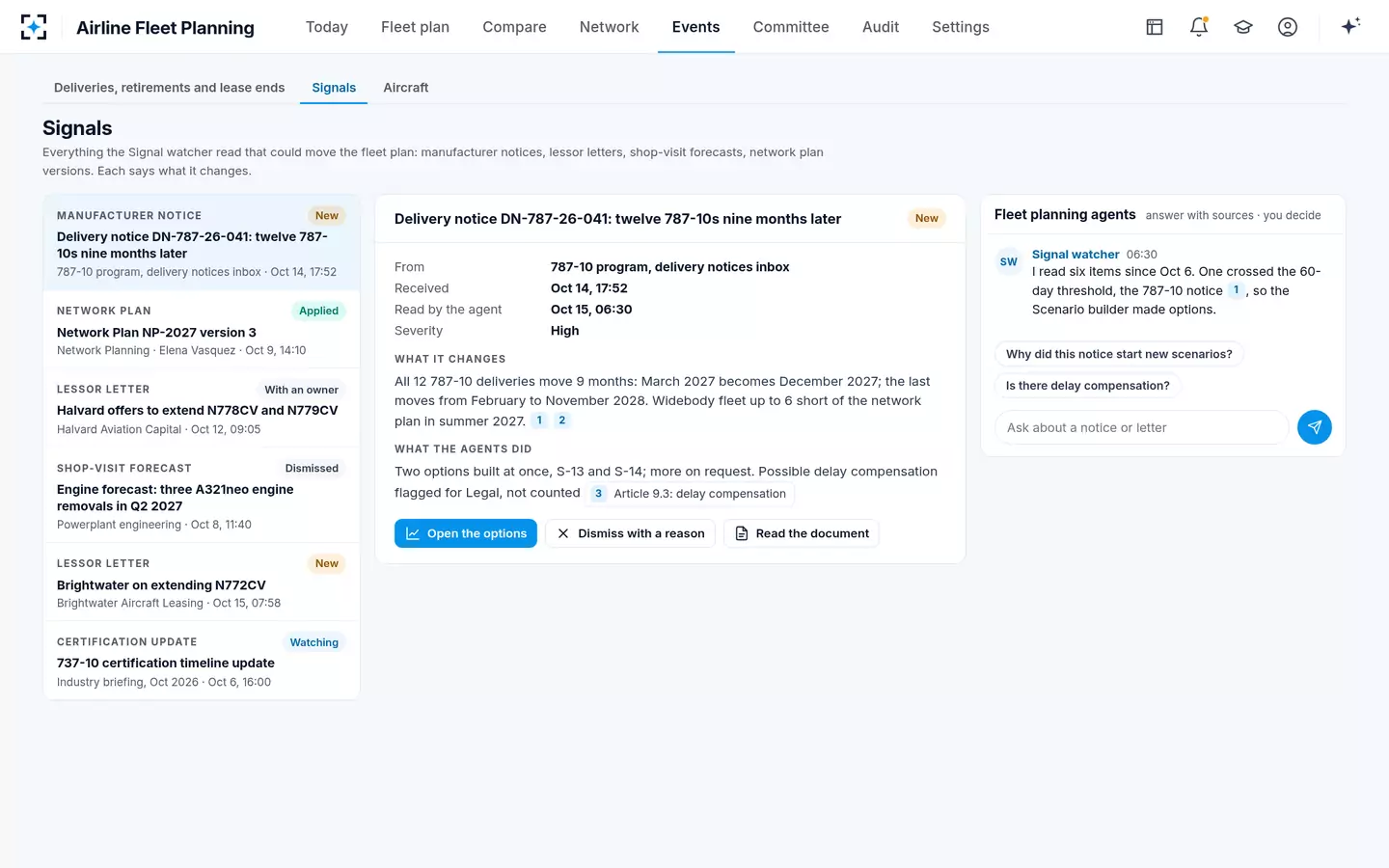This screenshot has width=1389, height=868.
Task: Click the sparkle assistant icon
Action: click(1350, 26)
